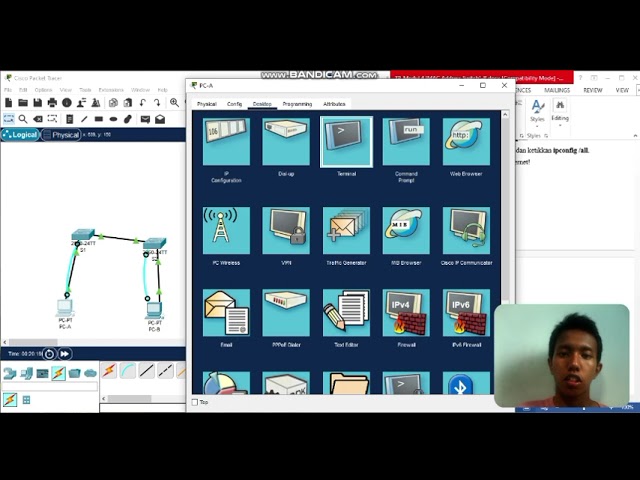This screenshot has height=480, width=640.
Task: Open the Email app
Action: click(226, 313)
